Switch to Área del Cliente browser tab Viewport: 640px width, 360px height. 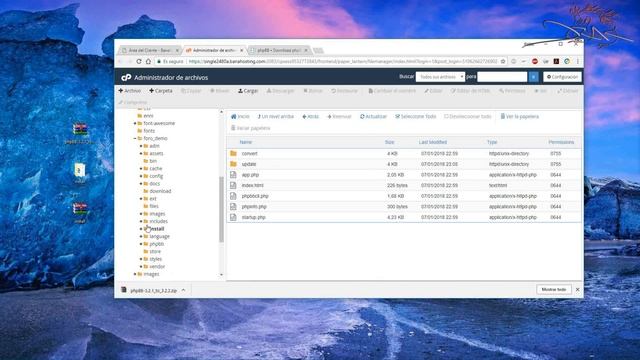pyautogui.click(x=149, y=50)
